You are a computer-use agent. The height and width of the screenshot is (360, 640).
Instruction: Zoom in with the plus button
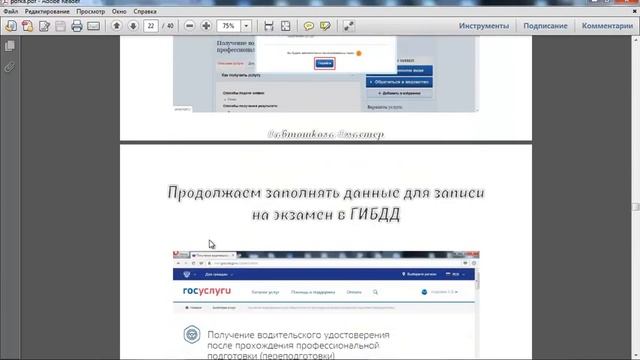click(206, 26)
